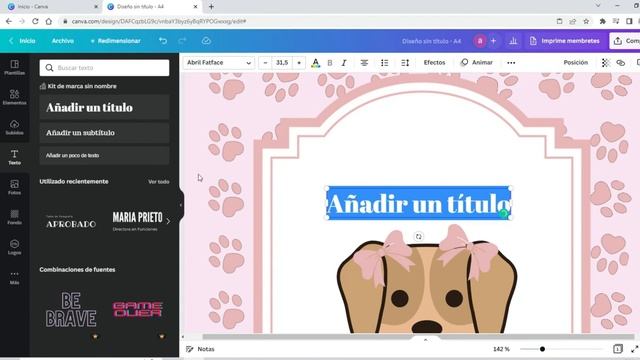This screenshot has width=640, height=360.
Task: Add a collaborator with plus button
Action: (x=493, y=41)
